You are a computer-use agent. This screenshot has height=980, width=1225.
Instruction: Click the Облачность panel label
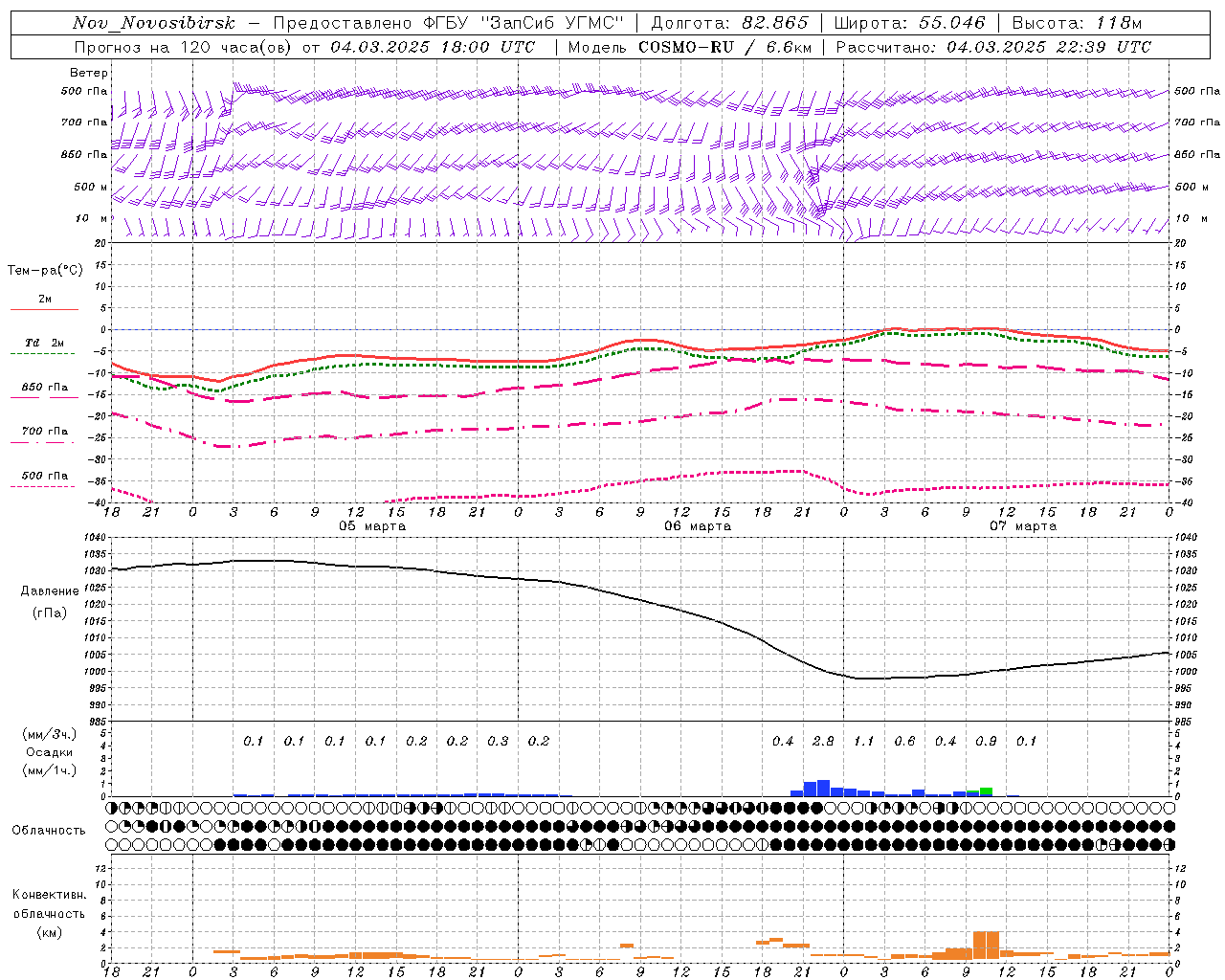coord(49,831)
